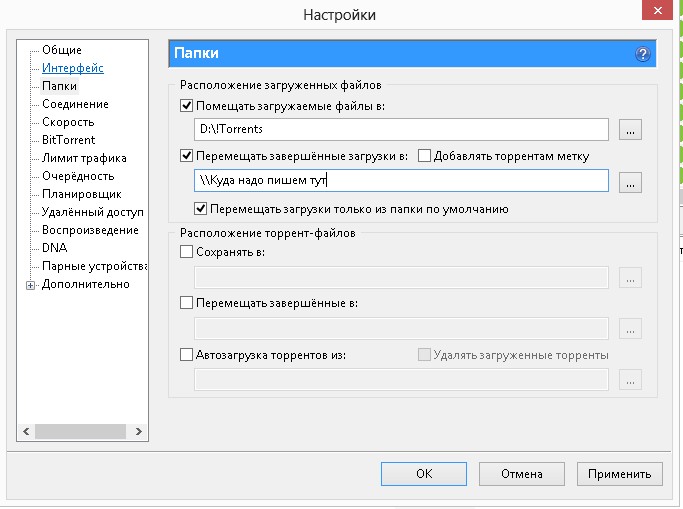Browse folder for downloaded files location

pyautogui.click(x=629, y=129)
